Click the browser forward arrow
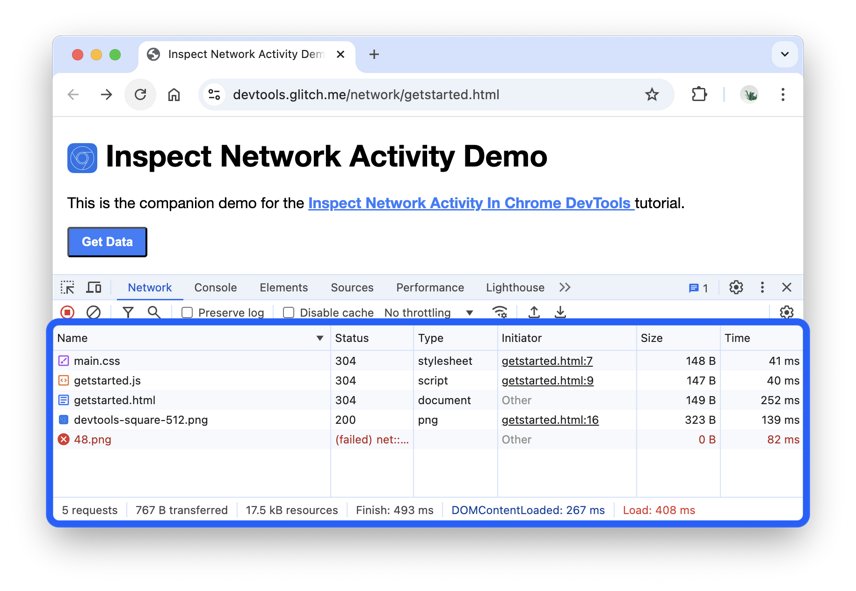 click(x=106, y=94)
